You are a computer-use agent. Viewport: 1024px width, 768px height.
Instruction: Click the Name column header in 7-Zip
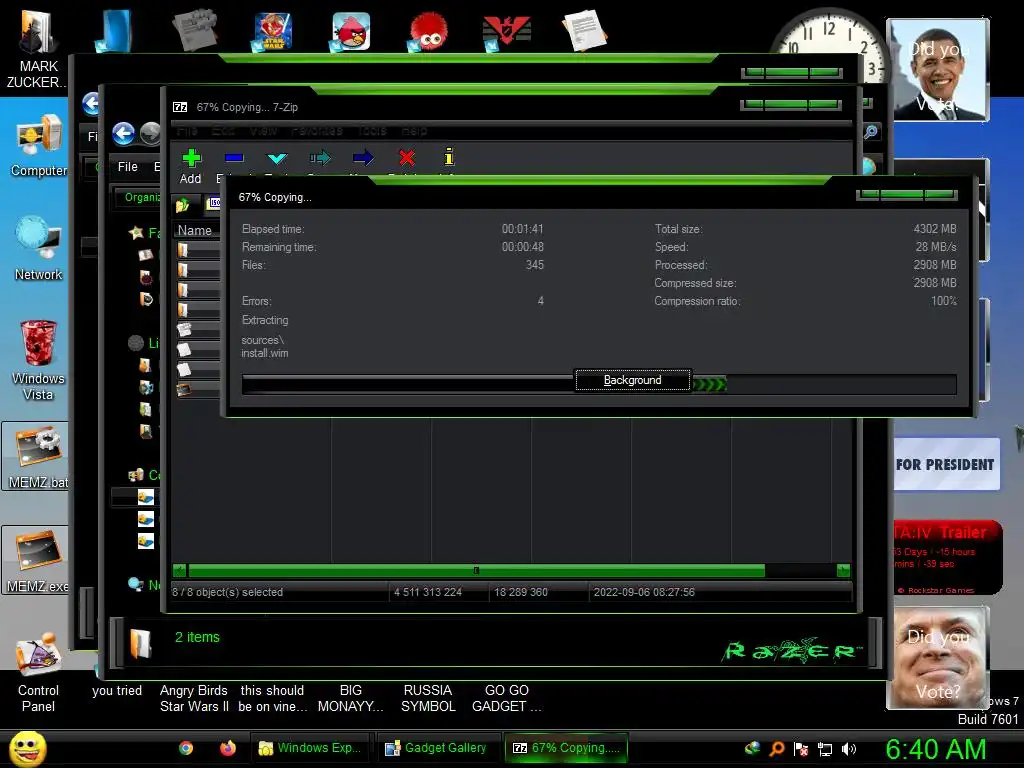pyautogui.click(x=195, y=231)
